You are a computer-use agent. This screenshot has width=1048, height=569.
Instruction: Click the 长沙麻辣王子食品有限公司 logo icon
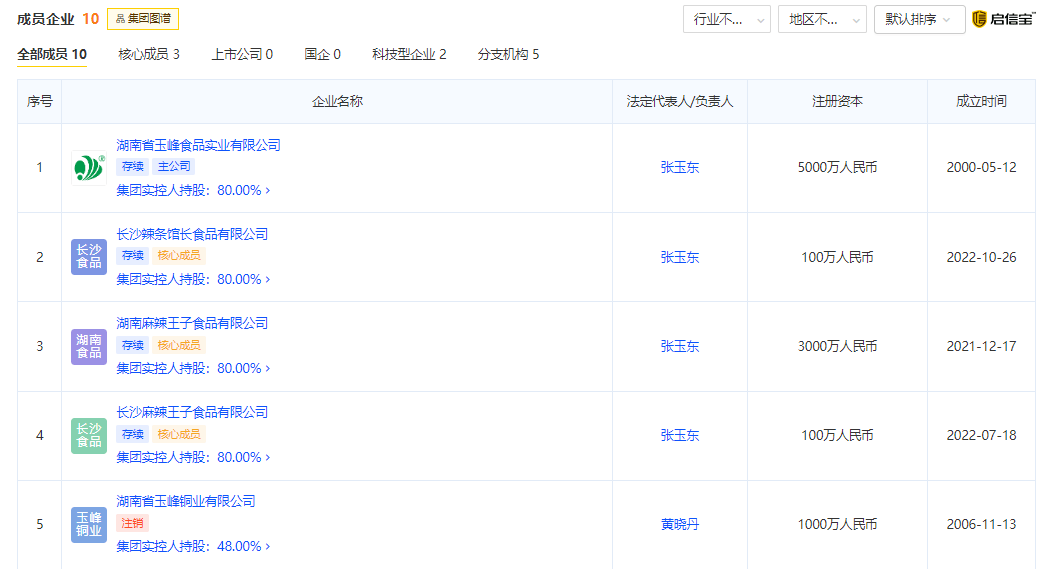coord(89,435)
